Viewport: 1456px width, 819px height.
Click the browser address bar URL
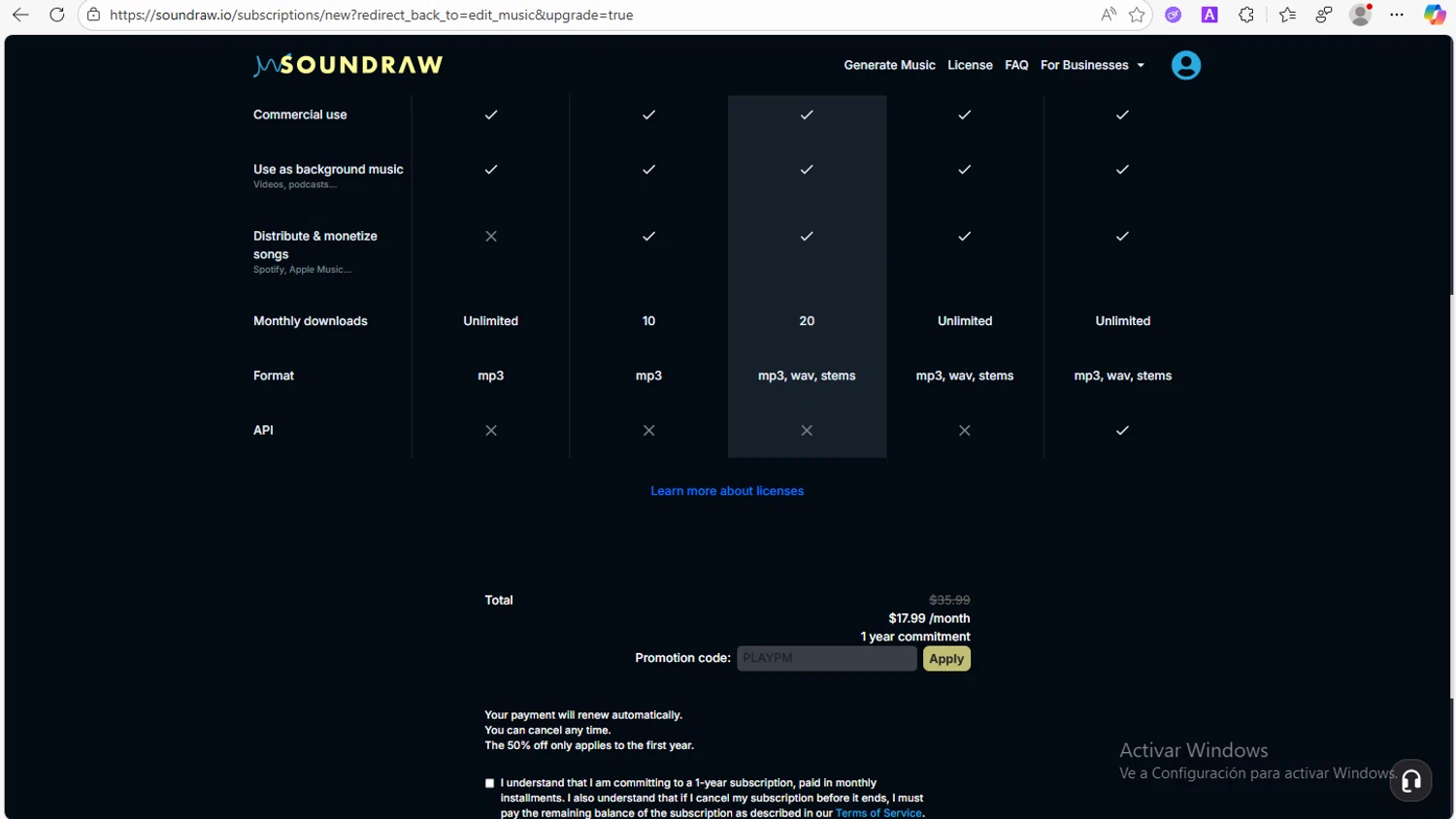[371, 15]
